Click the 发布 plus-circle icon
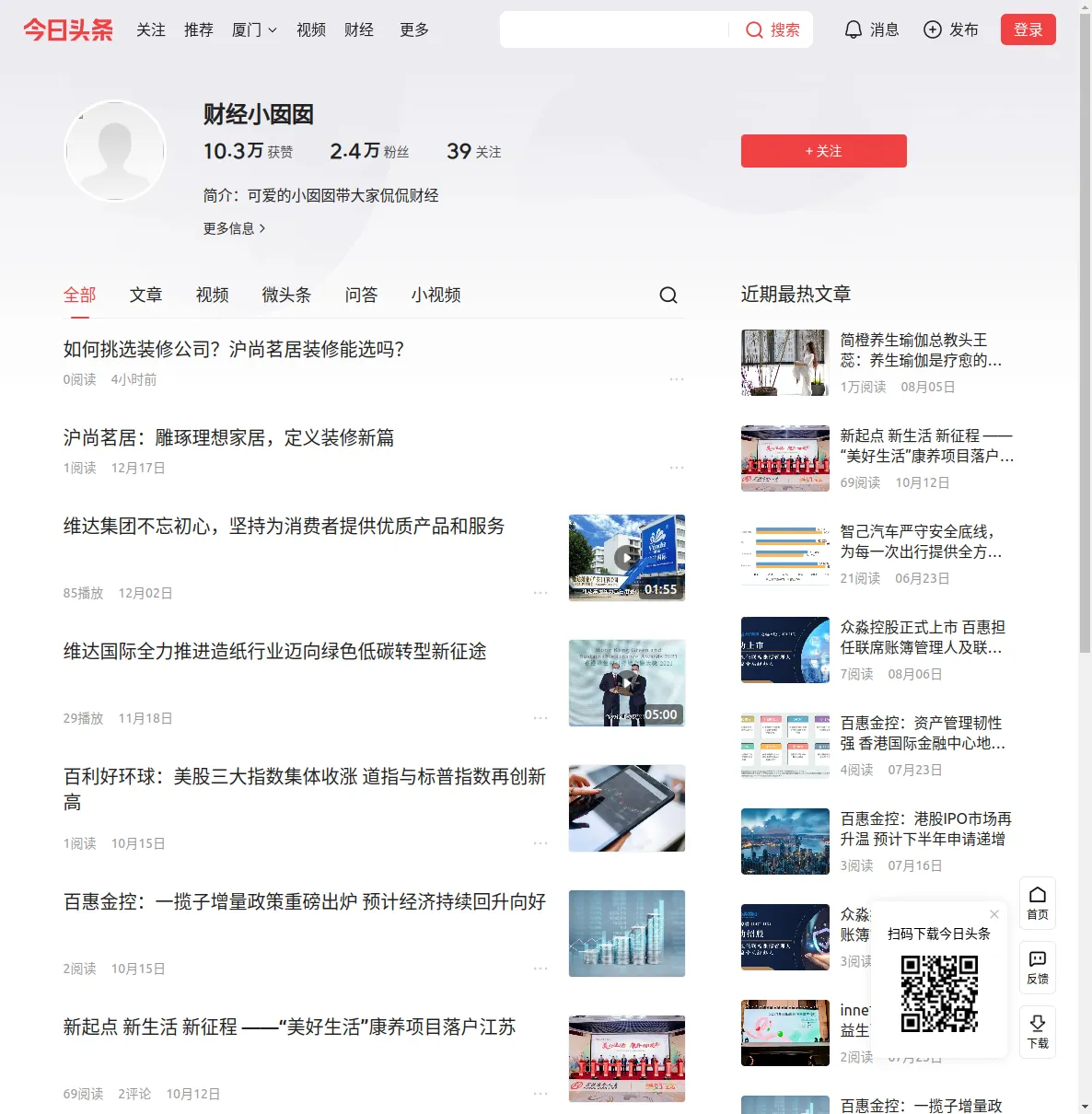1092x1114 pixels. [x=933, y=29]
